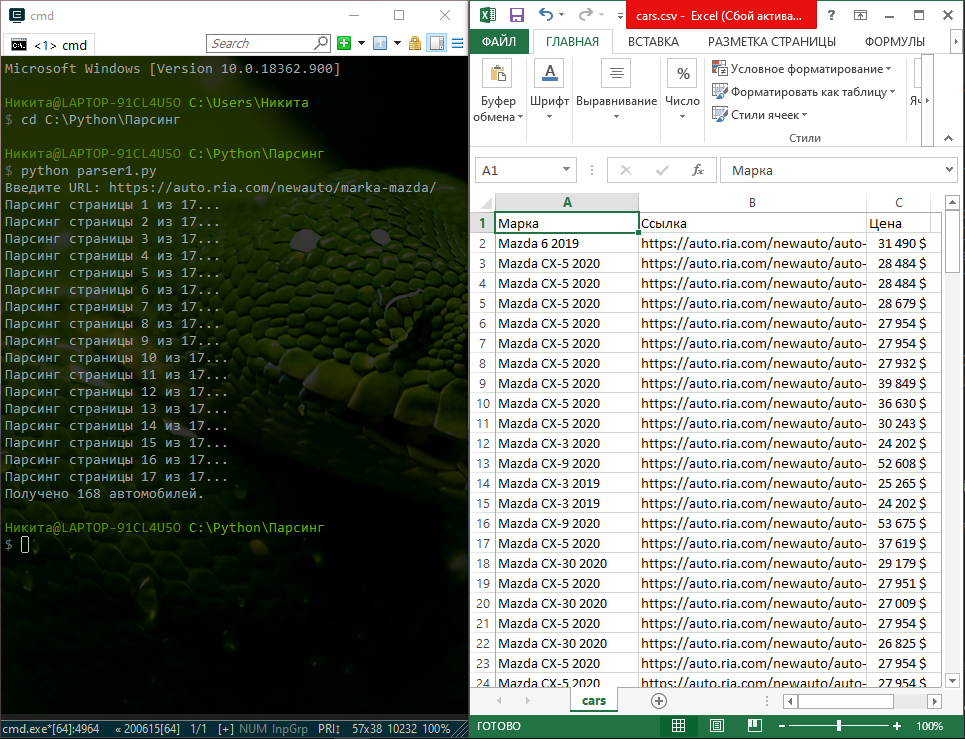Viewport: 965px width, 739px height.
Task: Switch to Normal view in status bar
Action: [x=678, y=725]
